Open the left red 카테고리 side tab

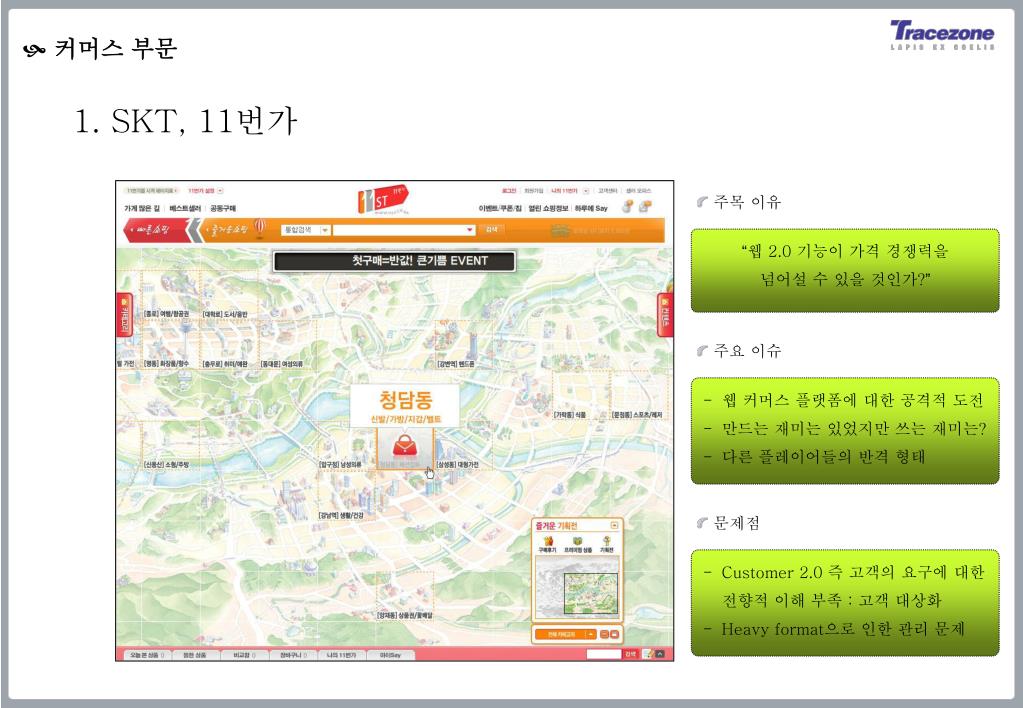coord(124,315)
